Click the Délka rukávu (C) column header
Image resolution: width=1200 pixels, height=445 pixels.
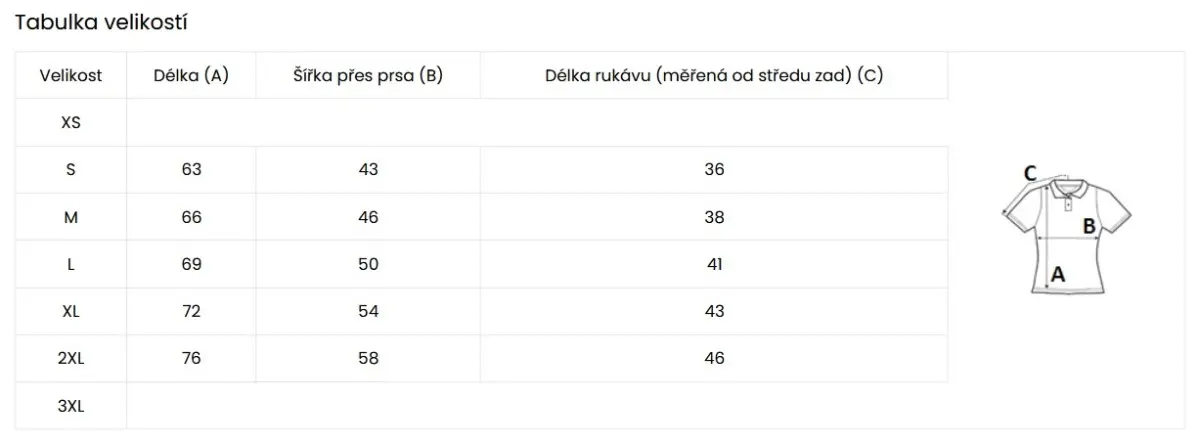714,76
